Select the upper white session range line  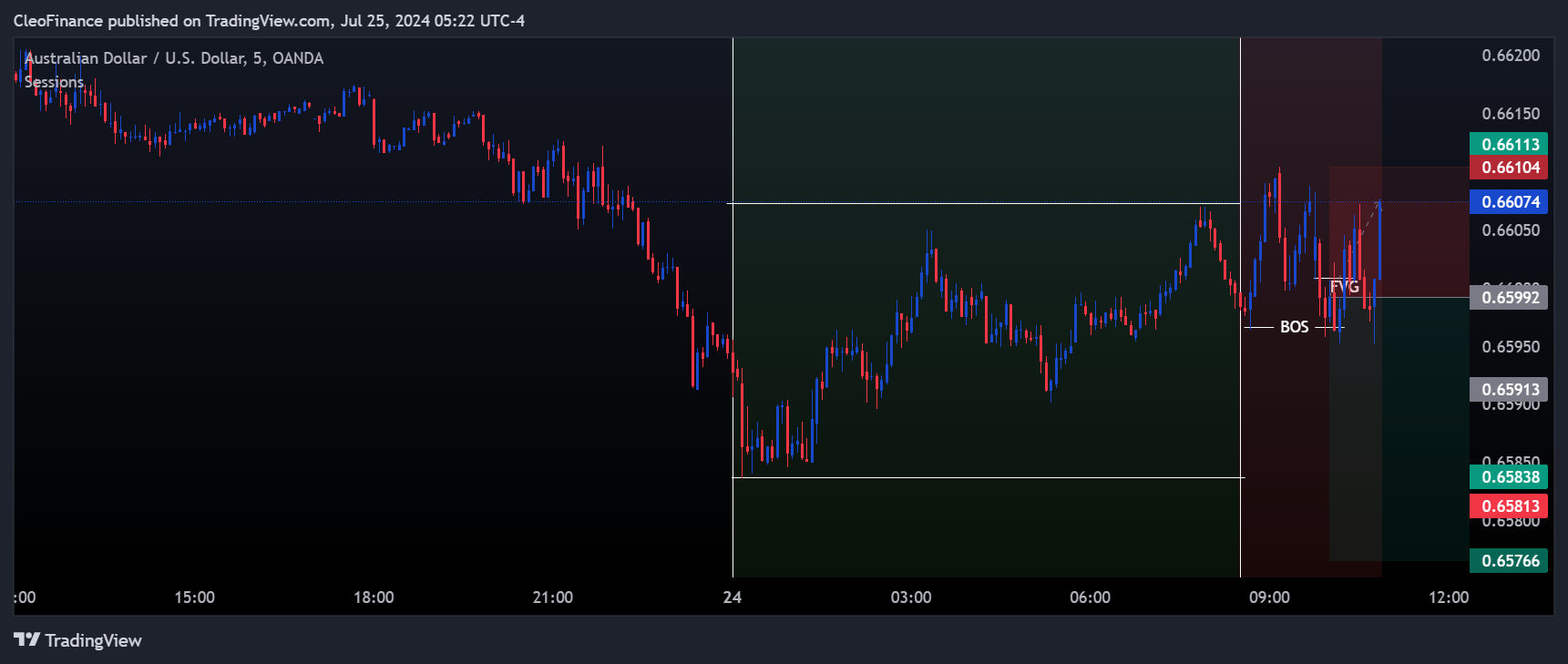pyautogui.click(x=984, y=203)
